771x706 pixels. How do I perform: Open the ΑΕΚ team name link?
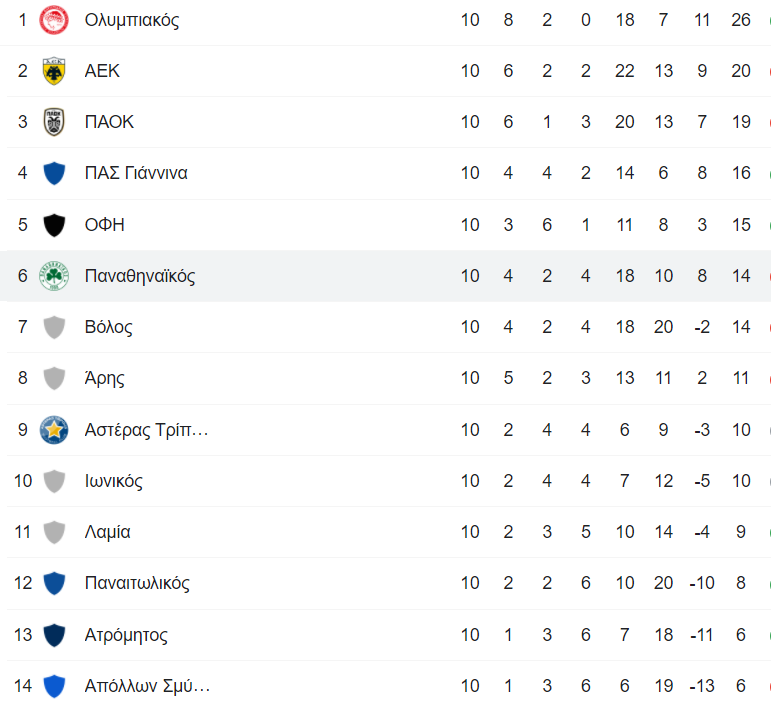pos(102,71)
